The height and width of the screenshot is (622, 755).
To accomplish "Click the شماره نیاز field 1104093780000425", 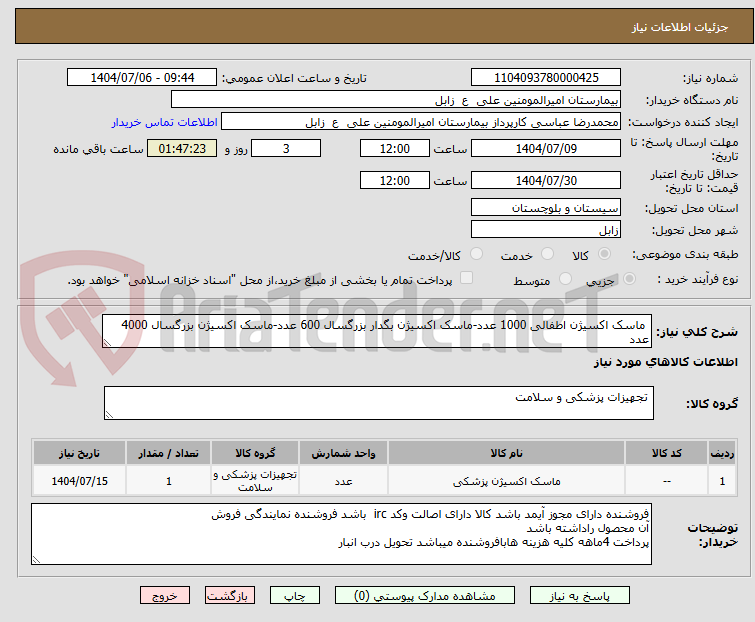I will pos(546,78).
